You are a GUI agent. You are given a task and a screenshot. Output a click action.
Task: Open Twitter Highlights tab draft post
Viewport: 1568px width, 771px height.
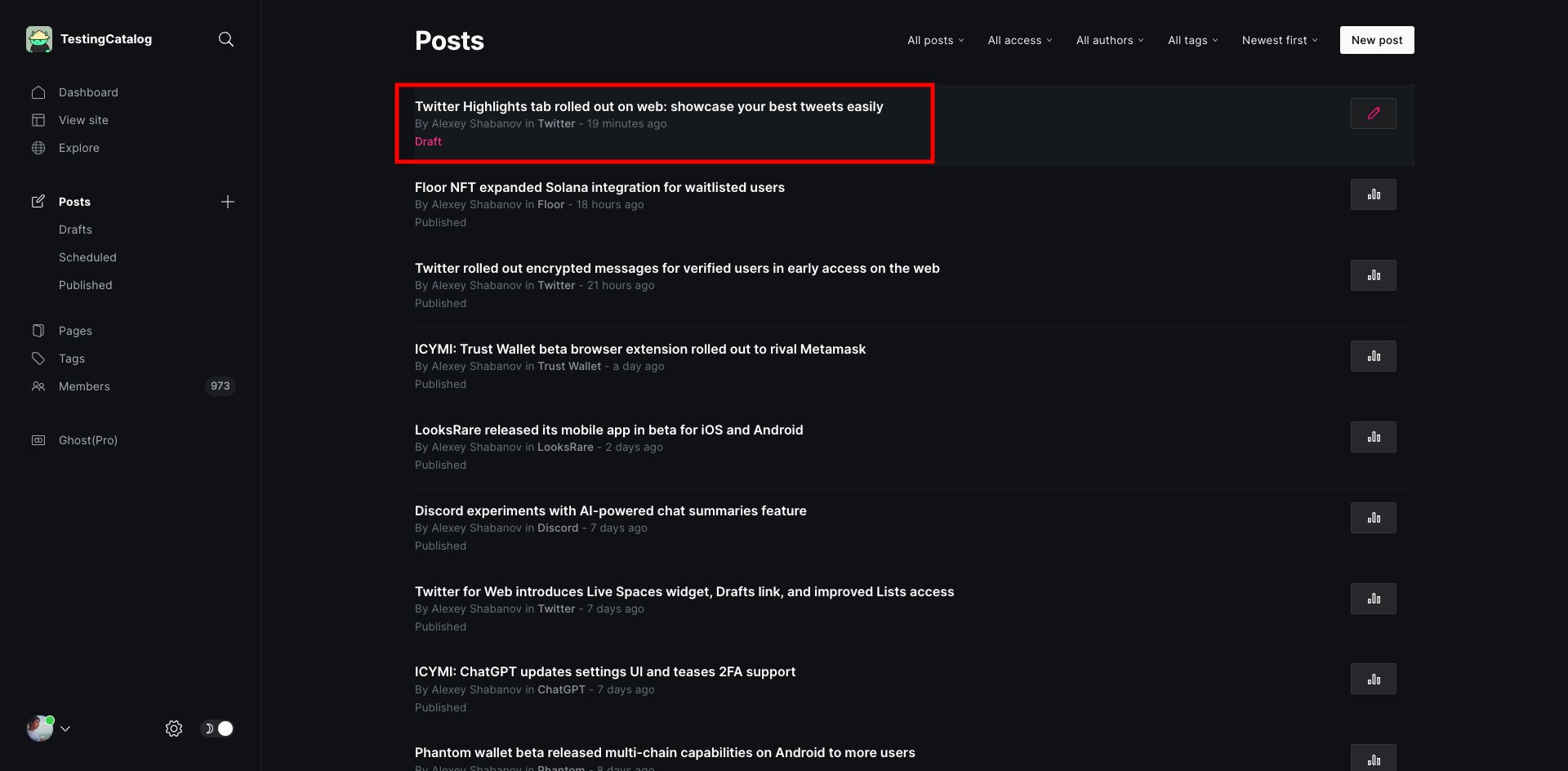(x=648, y=106)
